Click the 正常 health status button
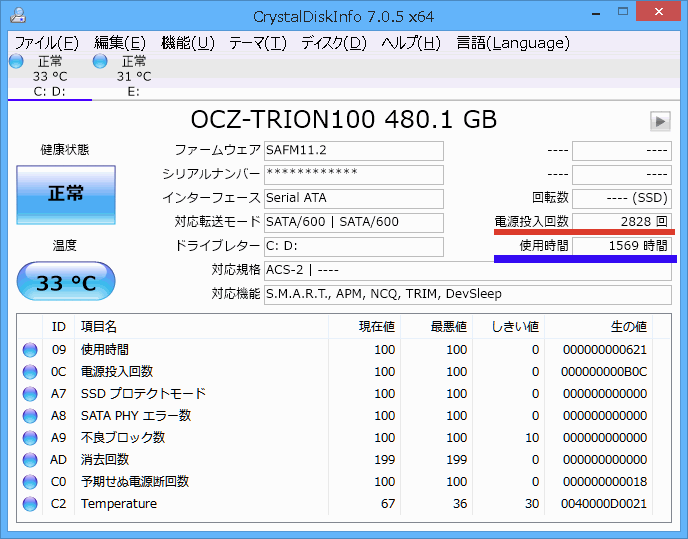Screen dimensions: 688x539 [66, 195]
